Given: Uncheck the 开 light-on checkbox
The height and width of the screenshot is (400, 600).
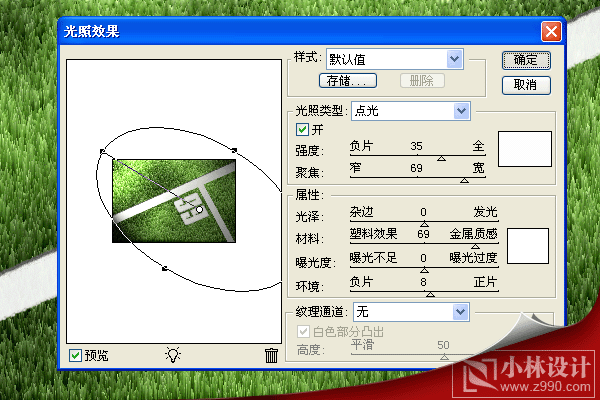Looking at the screenshot, I should click(x=302, y=129).
